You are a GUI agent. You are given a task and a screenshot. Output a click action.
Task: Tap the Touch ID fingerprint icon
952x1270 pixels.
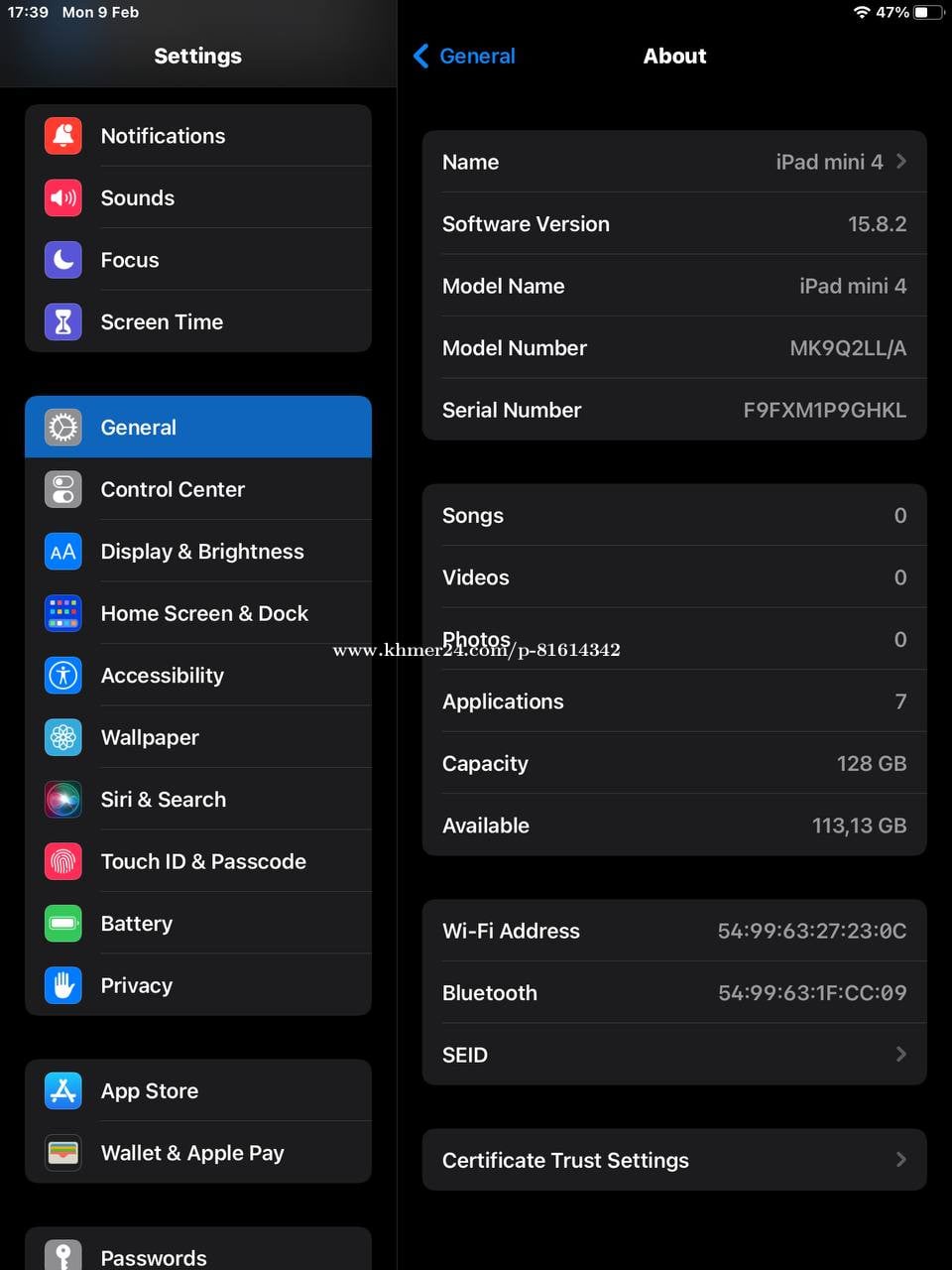coord(63,862)
